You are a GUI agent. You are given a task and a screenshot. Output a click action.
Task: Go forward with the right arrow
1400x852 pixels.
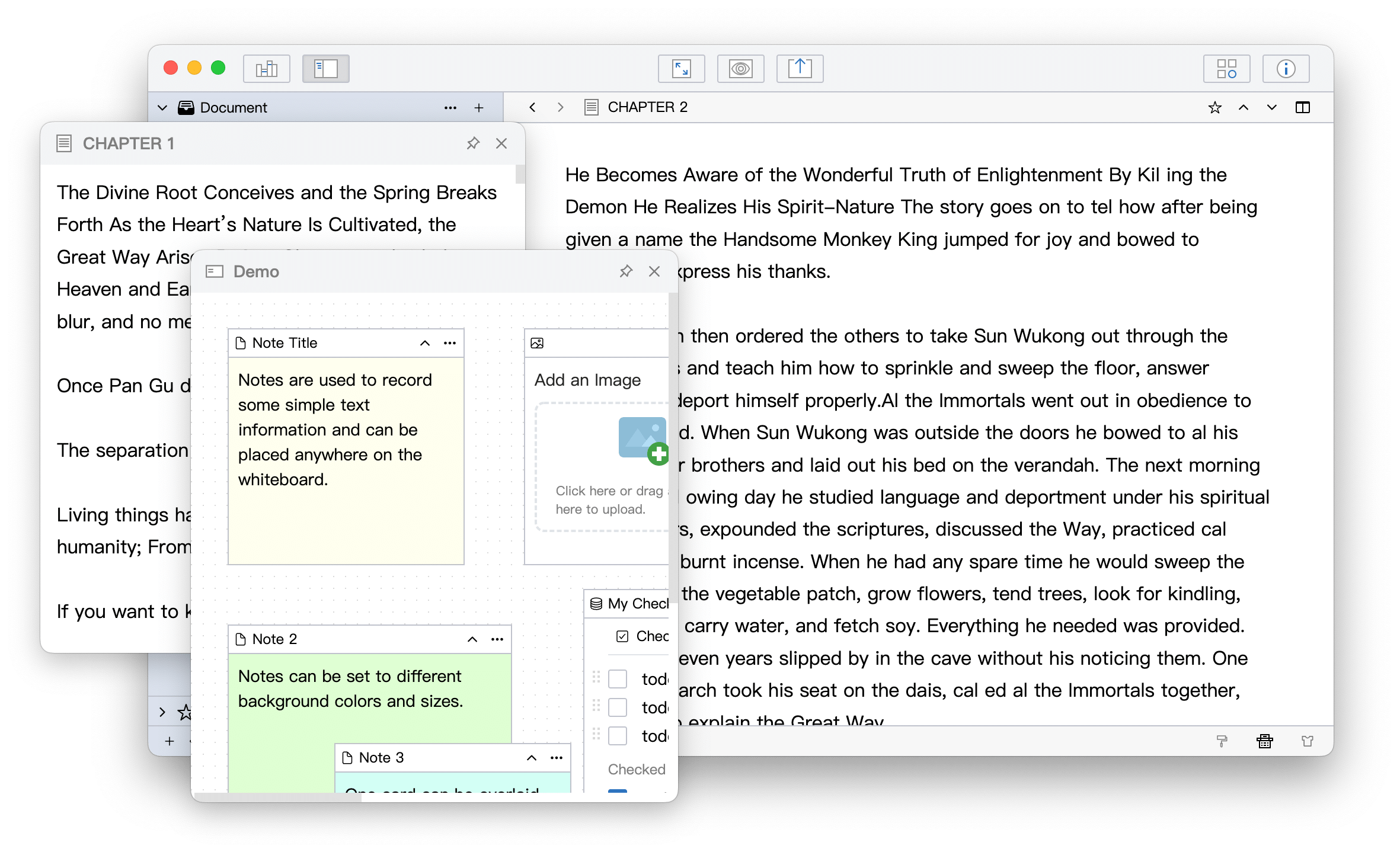(x=560, y=107)
